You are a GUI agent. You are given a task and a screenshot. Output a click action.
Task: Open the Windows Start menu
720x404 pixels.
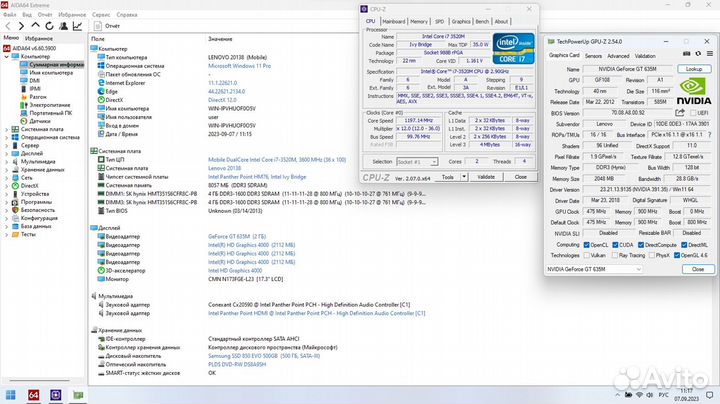pyautogui.click(x=11, y=395)
